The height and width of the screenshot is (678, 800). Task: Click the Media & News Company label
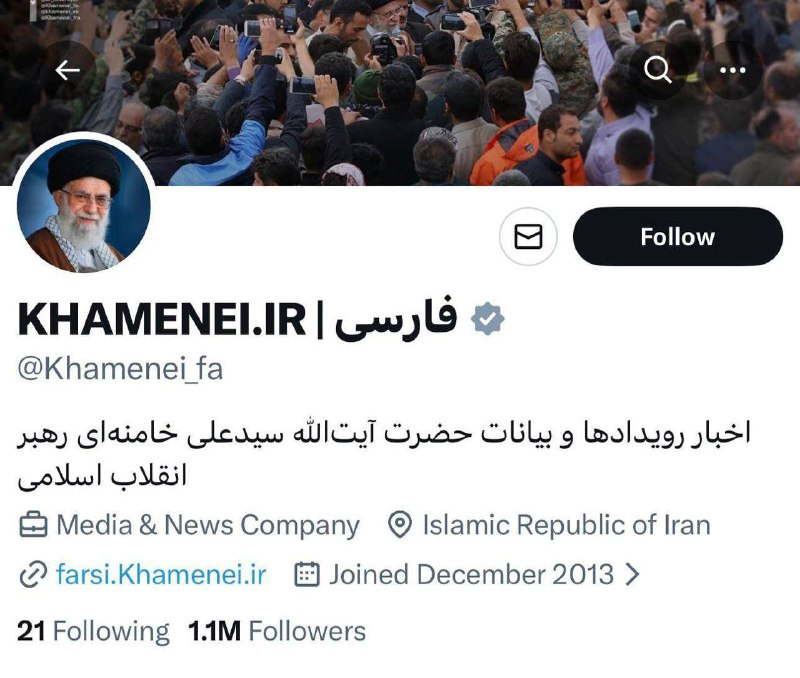(x=208, y=525)
